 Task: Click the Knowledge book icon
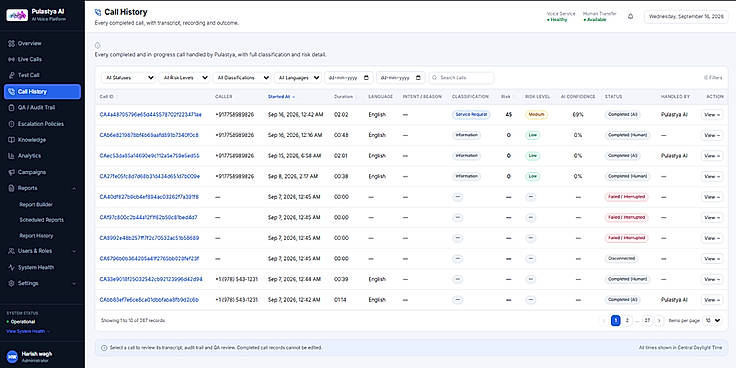12,140
